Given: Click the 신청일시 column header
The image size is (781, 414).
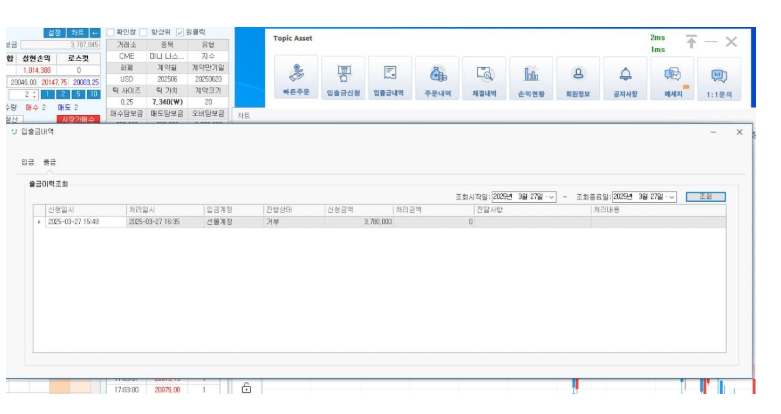Looking at the screenshot, I should pyautogui.click(x=86, y=210).
